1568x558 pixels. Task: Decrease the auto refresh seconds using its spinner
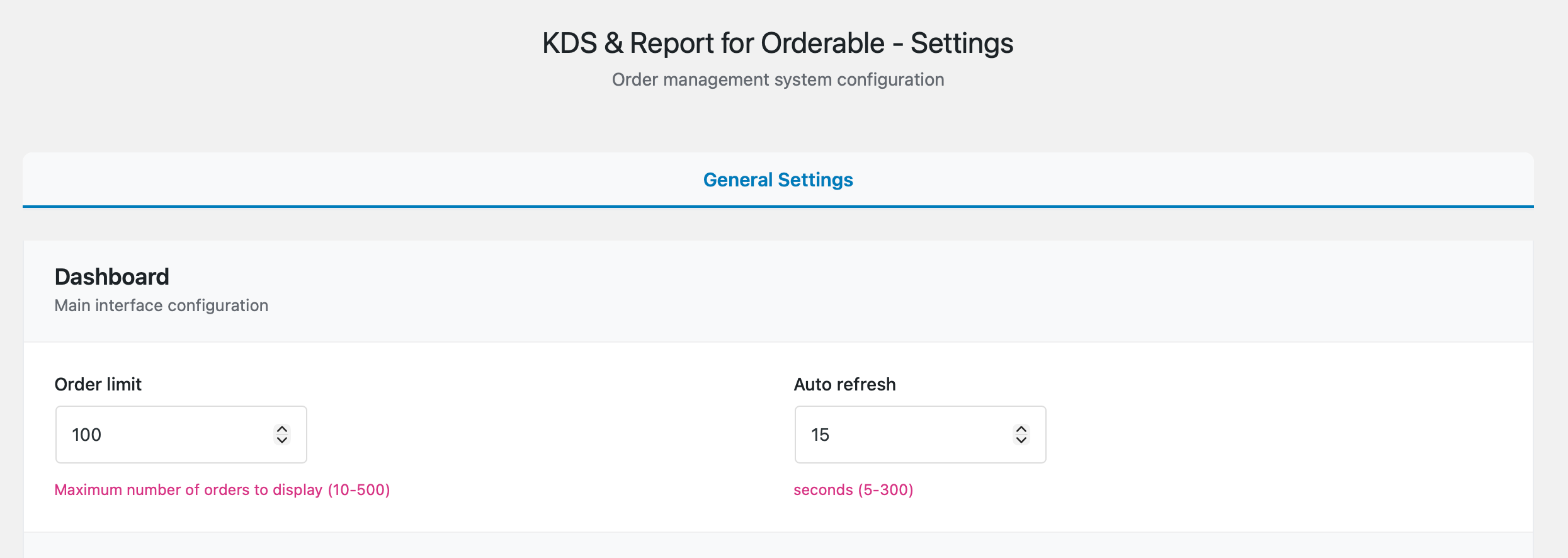tap(1021, 440)
